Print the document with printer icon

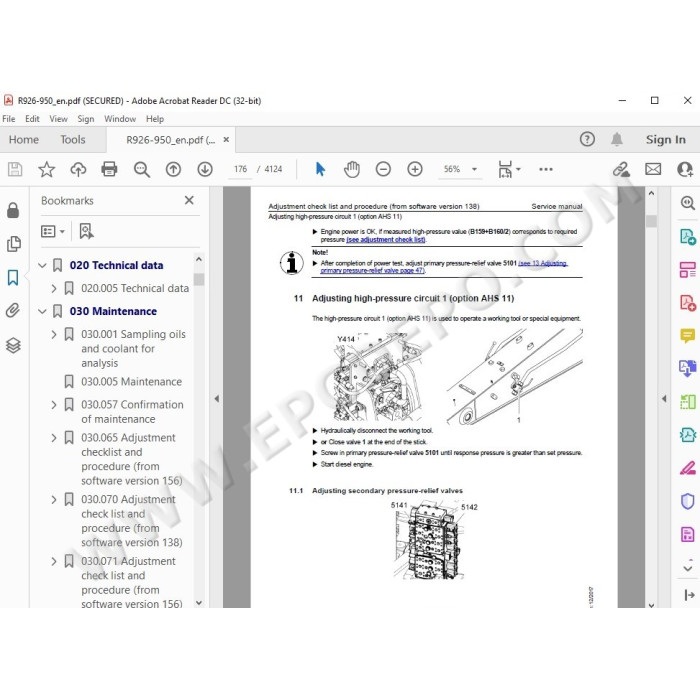point(109,169)
